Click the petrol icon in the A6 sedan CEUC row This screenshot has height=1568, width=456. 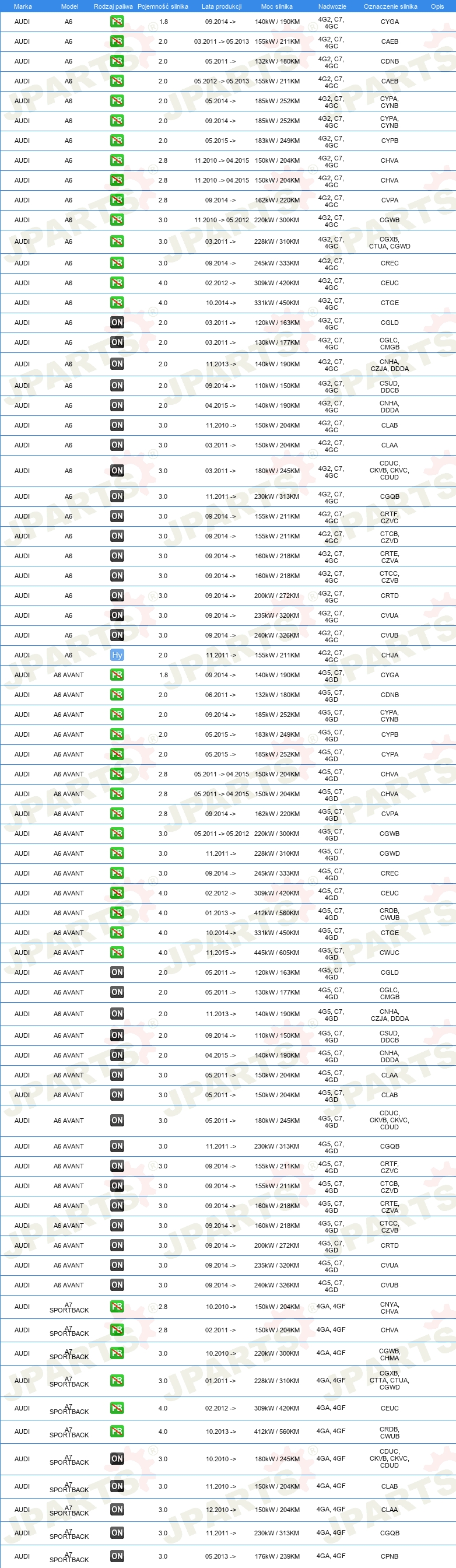coord(117,283)
